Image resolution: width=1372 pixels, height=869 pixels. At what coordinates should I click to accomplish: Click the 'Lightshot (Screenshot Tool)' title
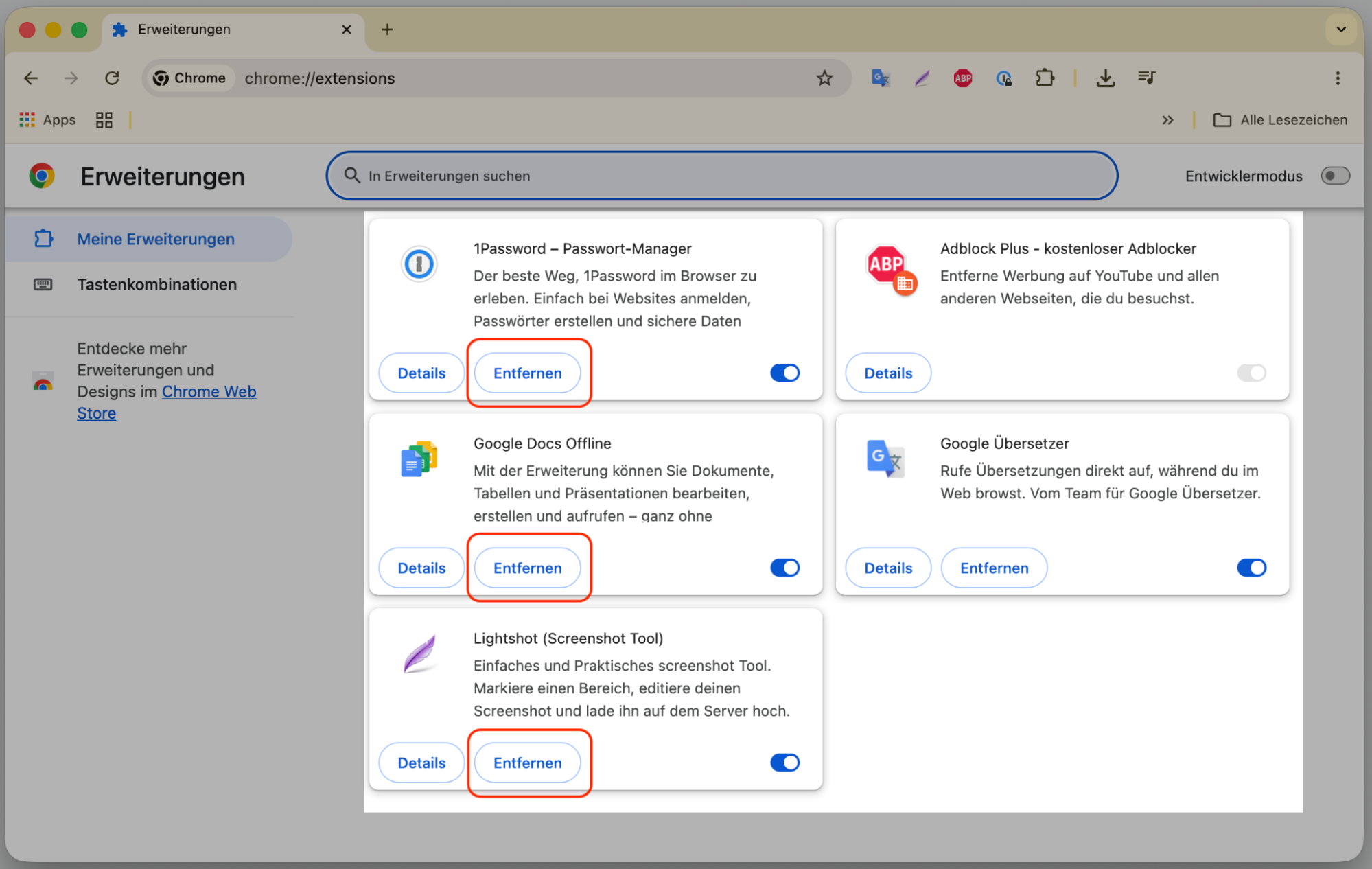(568, 638)
